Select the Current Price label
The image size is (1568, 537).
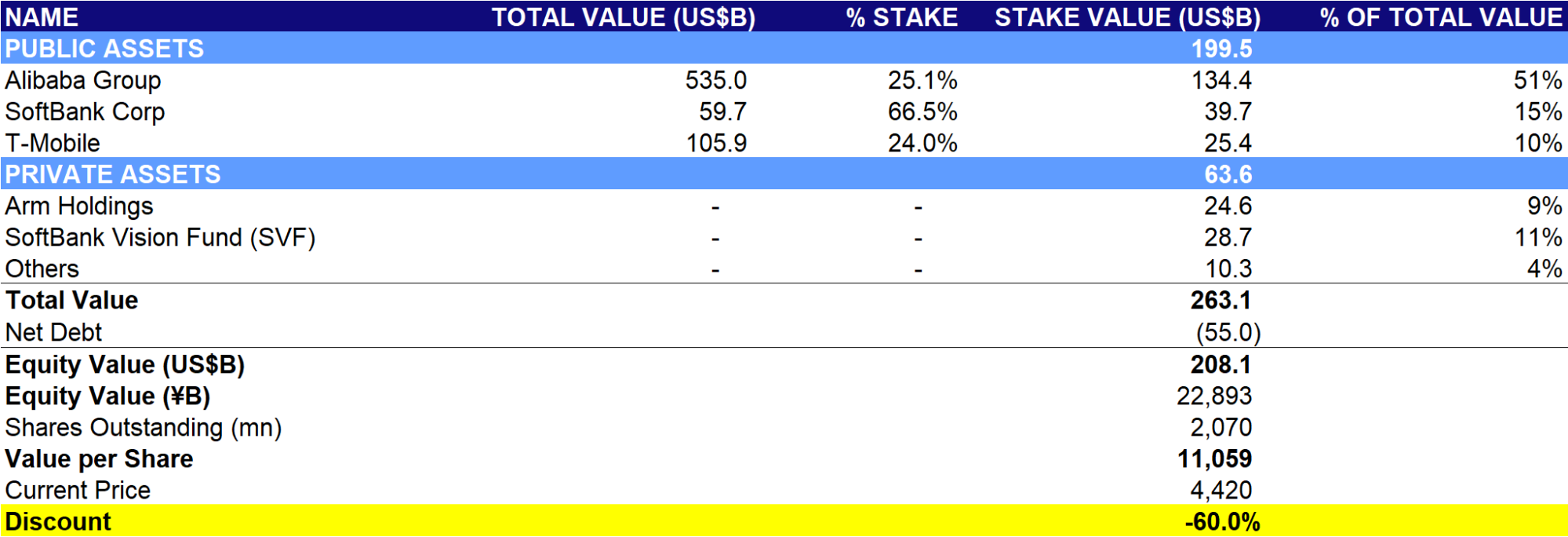(x=78, y=491)
